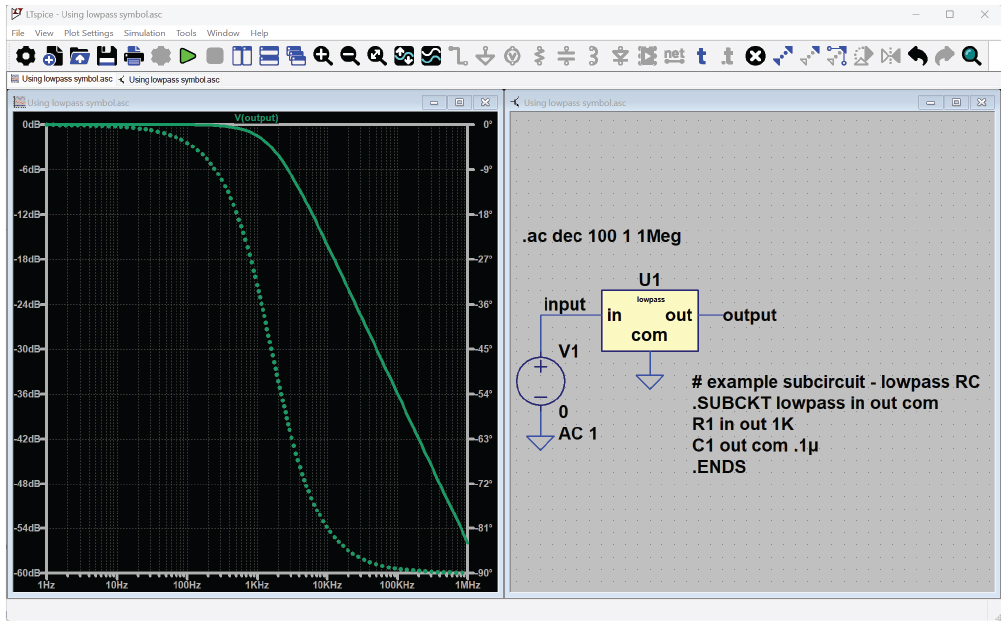Open the Simulation menu
Viewport: 1007px width, 626px height.
click(144, 33)
